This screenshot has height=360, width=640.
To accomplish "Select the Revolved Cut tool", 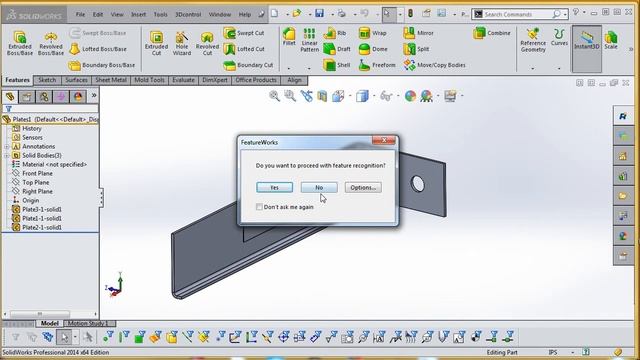I will point(207,43).
